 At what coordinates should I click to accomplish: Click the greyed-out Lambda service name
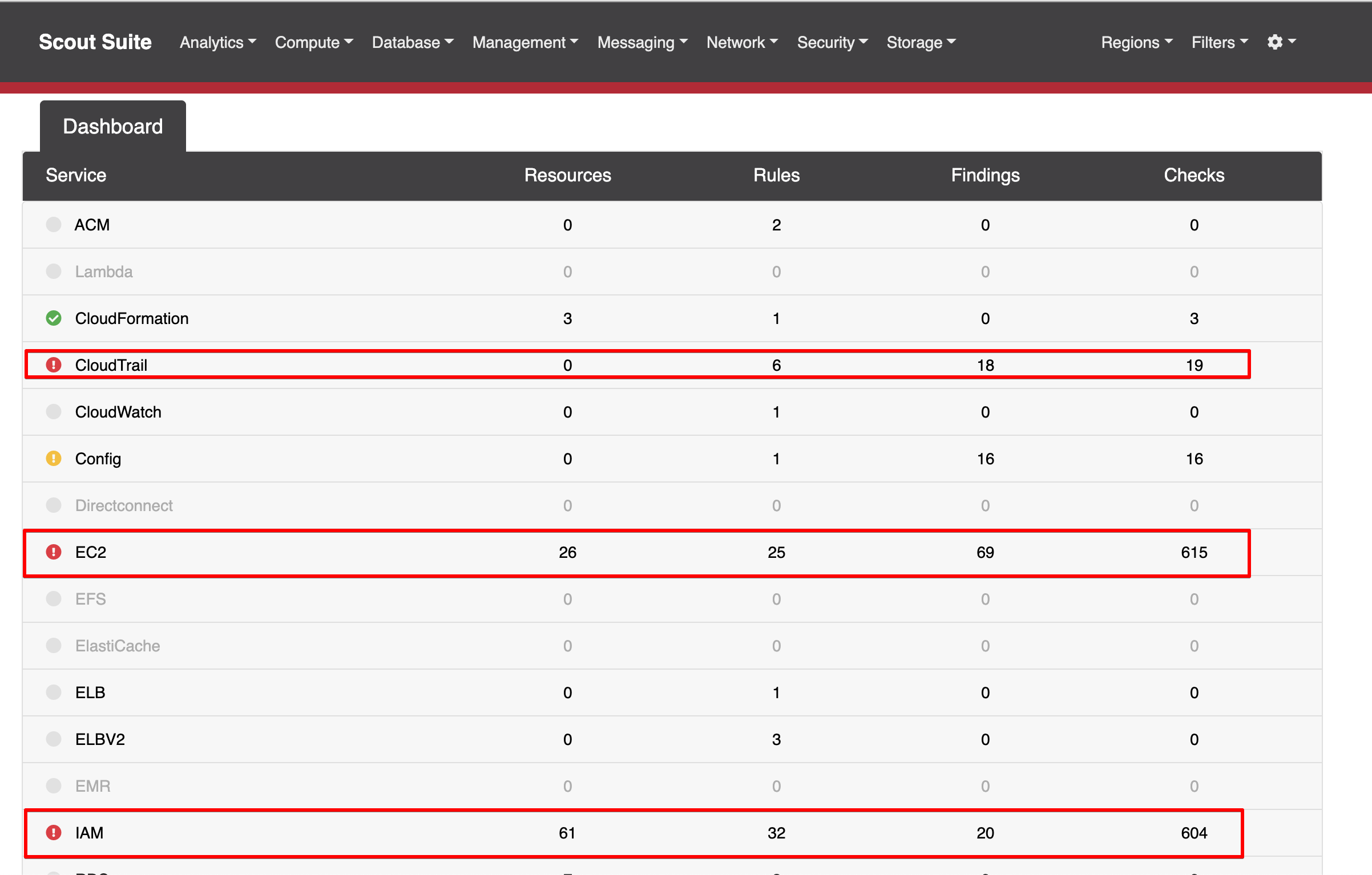pyautogui.click(x=104, y=272)
